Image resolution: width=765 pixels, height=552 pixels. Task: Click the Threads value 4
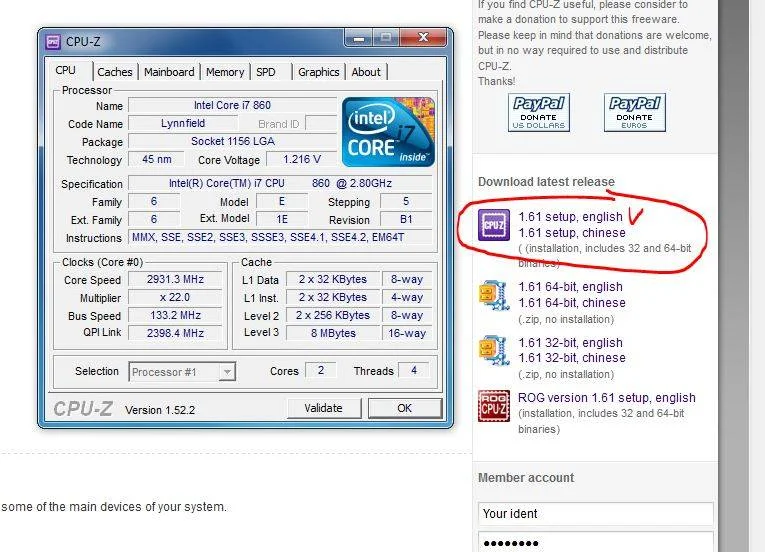pyautogui.click(x=414, y=370)
